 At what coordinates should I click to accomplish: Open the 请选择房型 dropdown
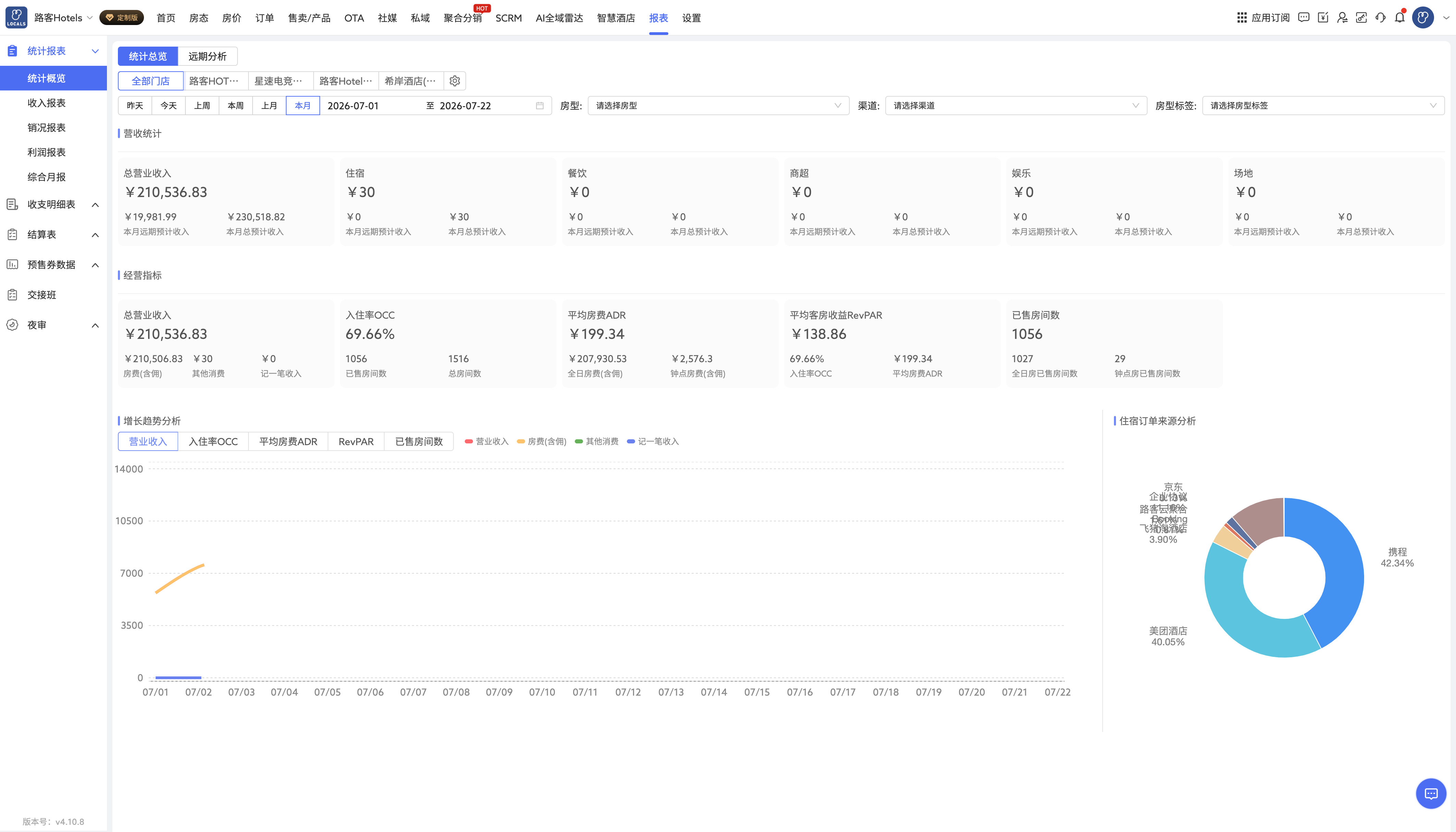coord(718,106)
